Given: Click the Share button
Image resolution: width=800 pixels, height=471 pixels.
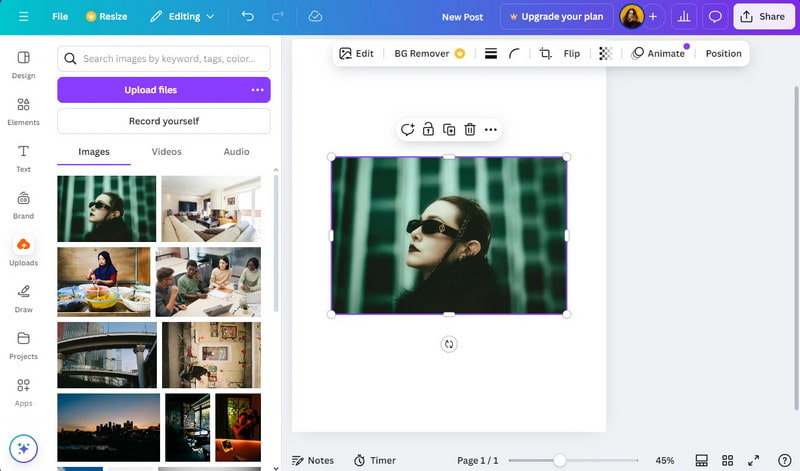Looking at the screenshot, I should click(x=764, y=17).
